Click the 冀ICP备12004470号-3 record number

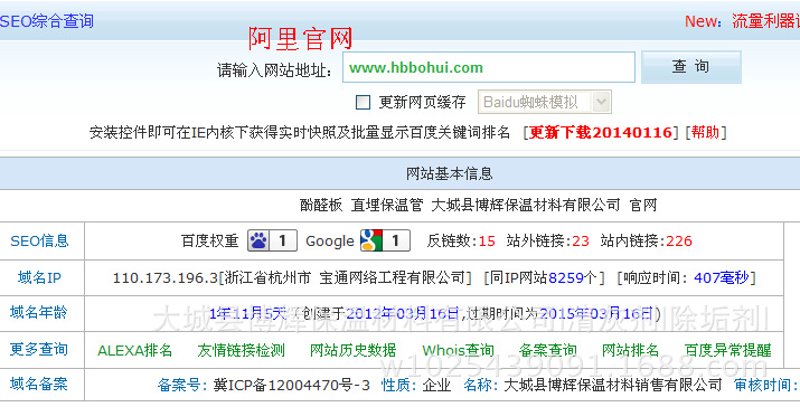click(292, 385)
